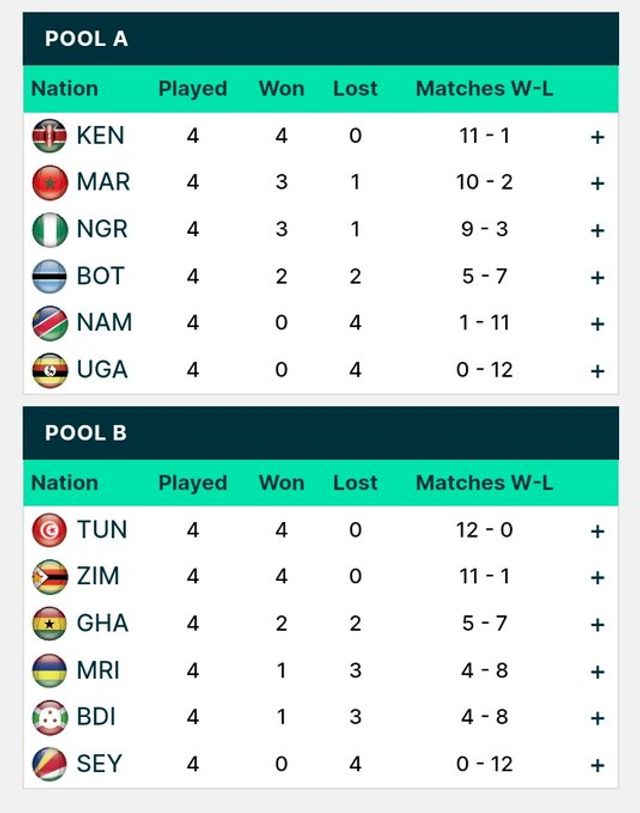Expand the TUN row details

pos(597,531)
